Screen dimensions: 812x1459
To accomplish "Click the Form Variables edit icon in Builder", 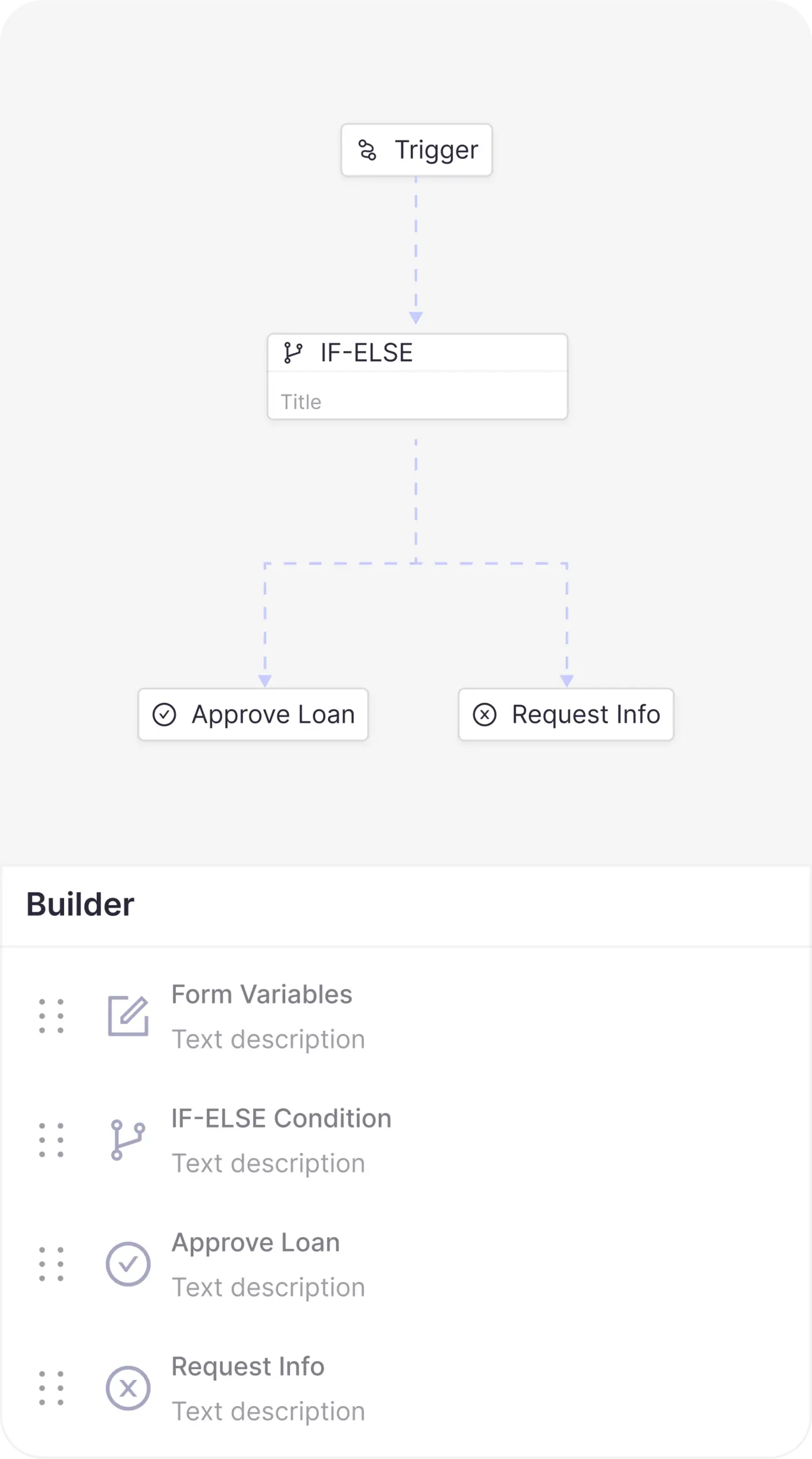I will [x=128, y=1016].
